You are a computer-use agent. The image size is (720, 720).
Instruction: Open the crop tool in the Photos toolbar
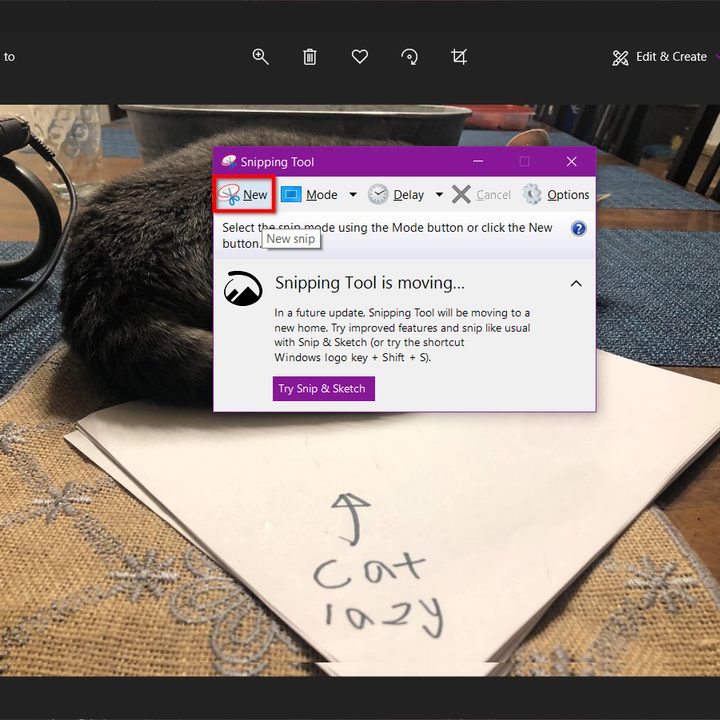click(459, 57)
